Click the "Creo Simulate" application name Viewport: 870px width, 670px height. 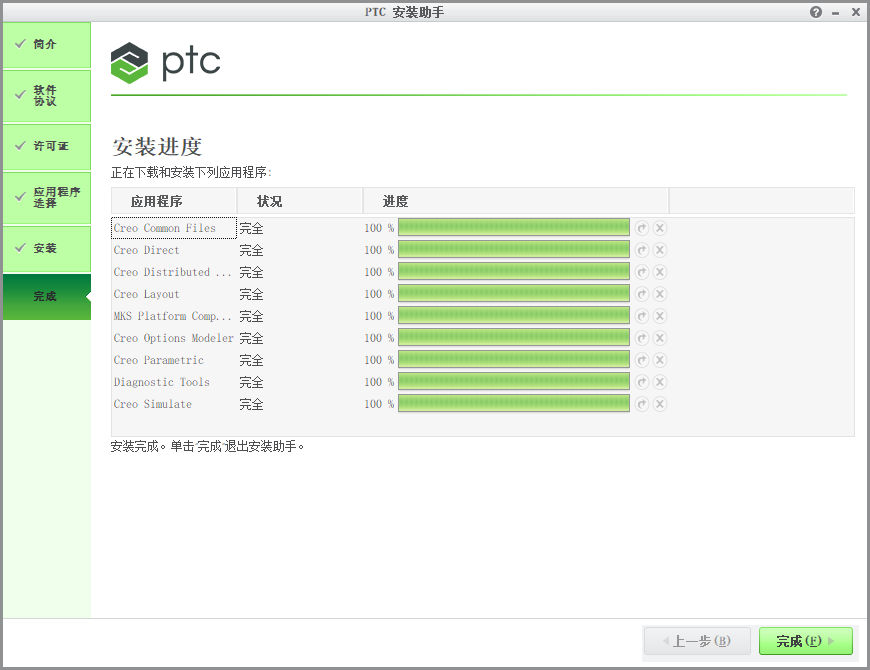click(x=153, y=404)
